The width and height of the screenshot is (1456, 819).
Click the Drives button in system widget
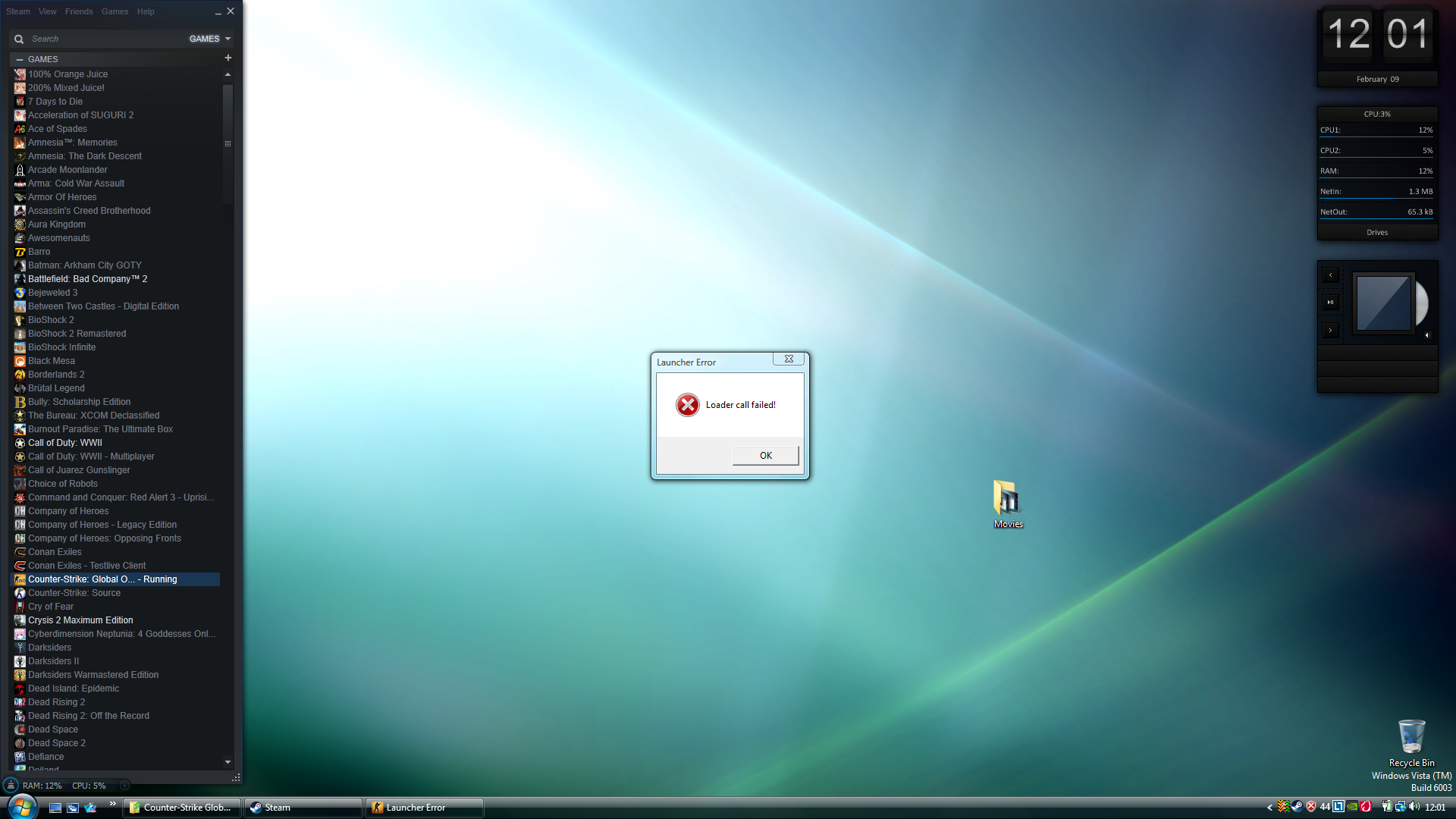tap(1377, 232)
